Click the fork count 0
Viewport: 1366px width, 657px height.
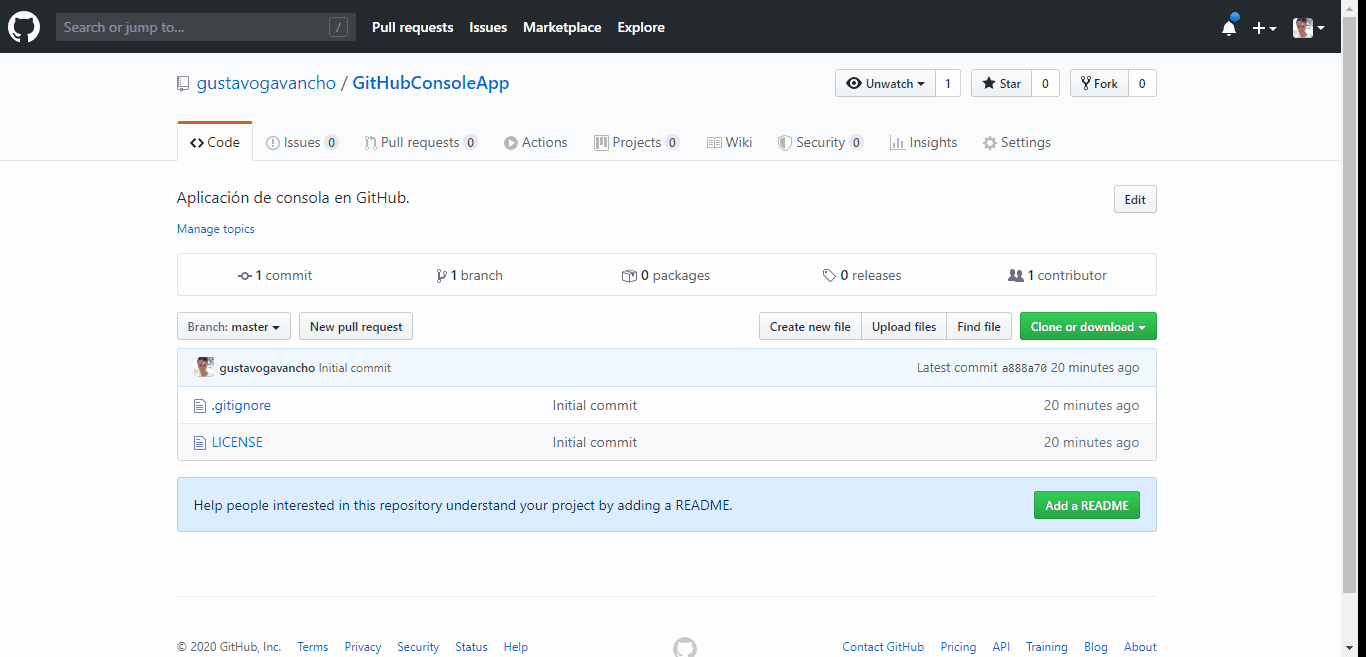tap(1142, 83)
